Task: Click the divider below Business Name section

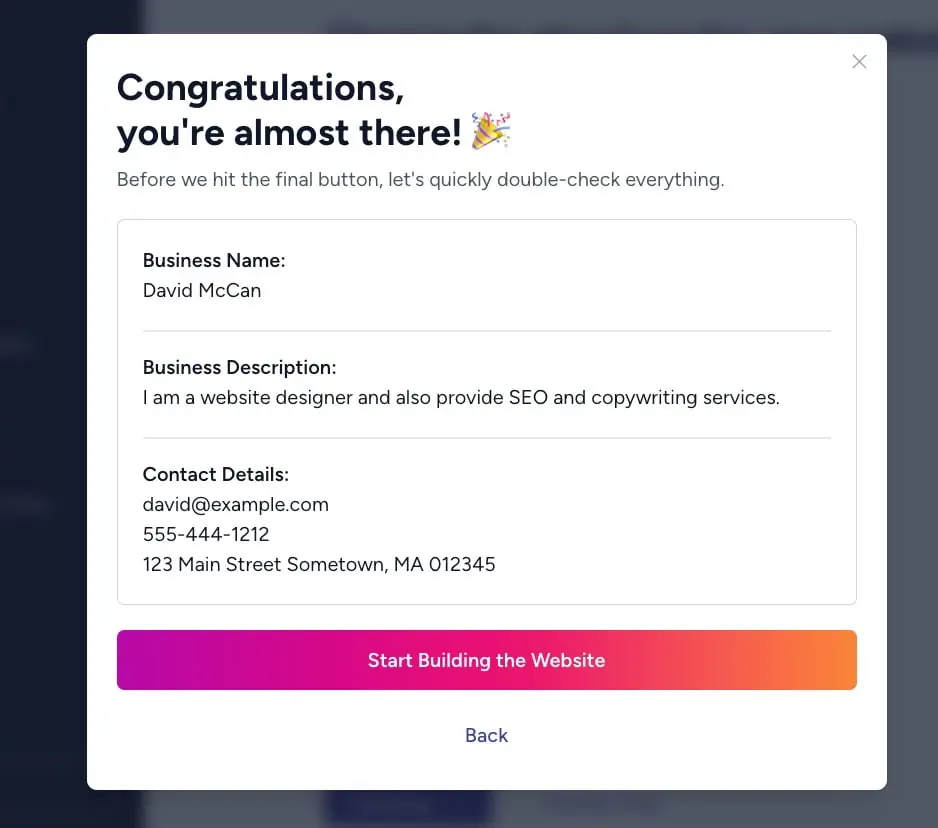Action: tap(486, 330)
